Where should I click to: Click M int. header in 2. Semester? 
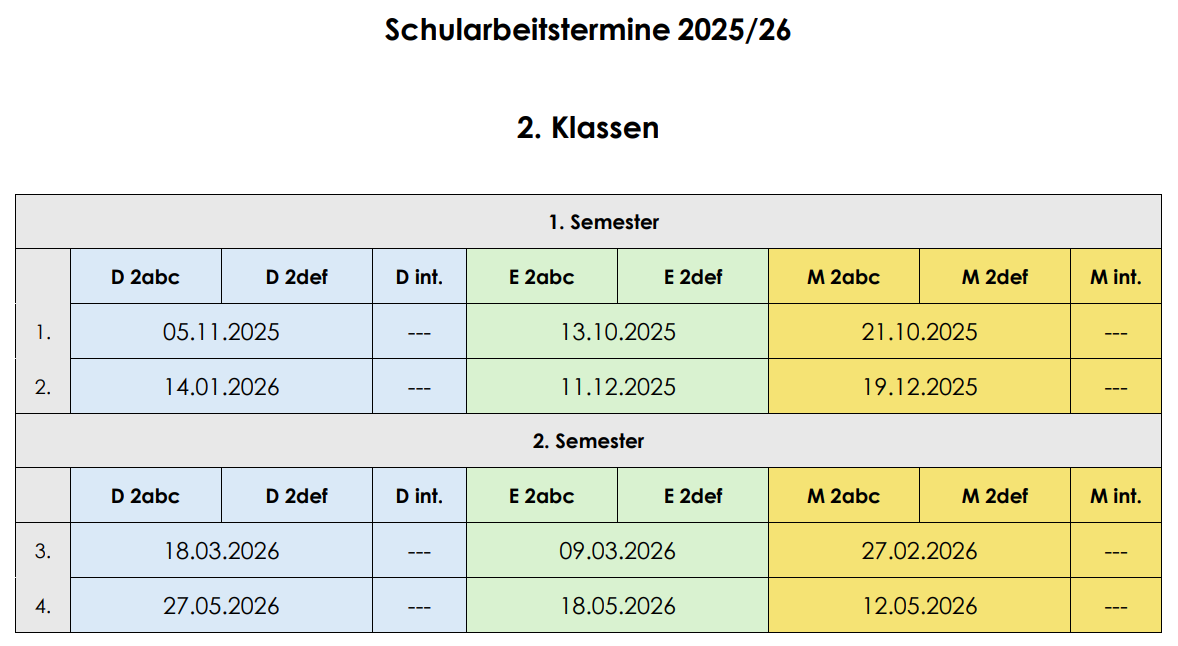[x=1115, y=496]
